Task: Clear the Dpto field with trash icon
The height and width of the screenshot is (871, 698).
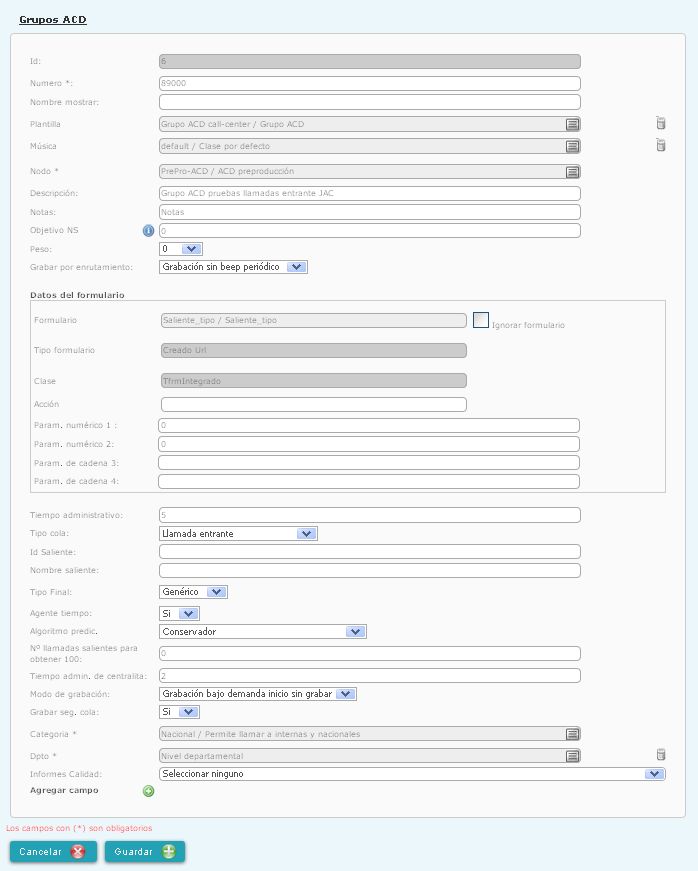Action: point(661,754)
